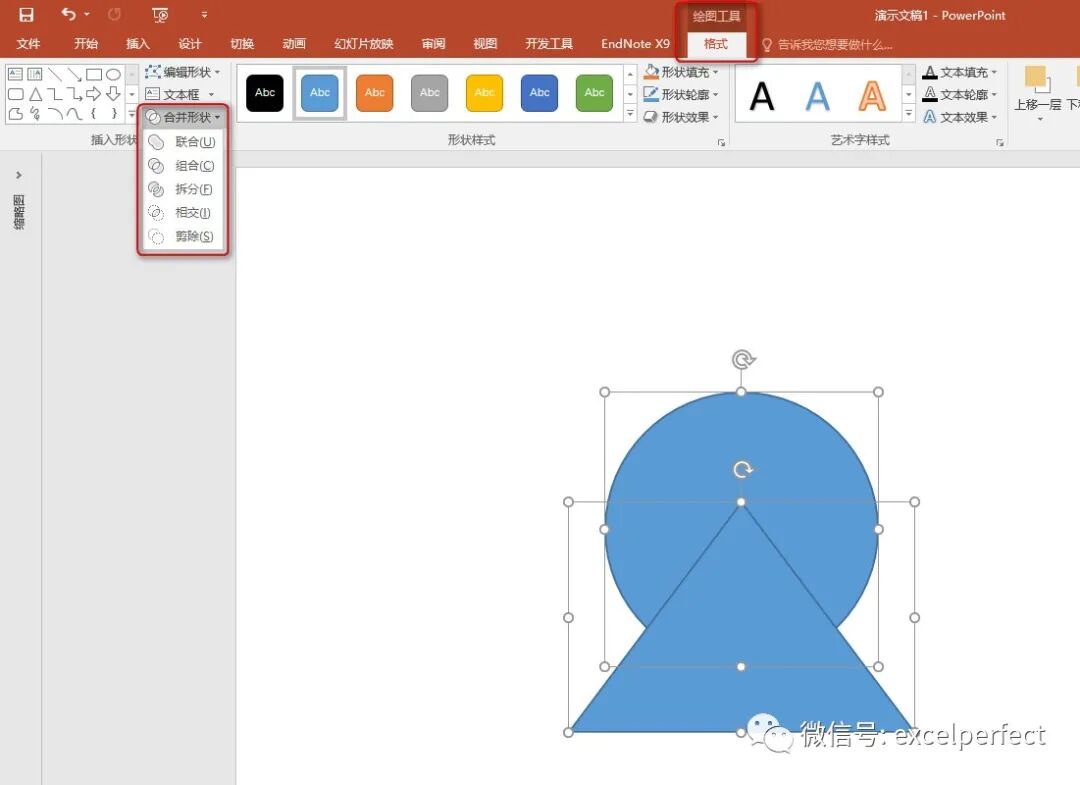Click the 告诉我您想要做什么 search box
1080x785 pixels.
[827, 45]
